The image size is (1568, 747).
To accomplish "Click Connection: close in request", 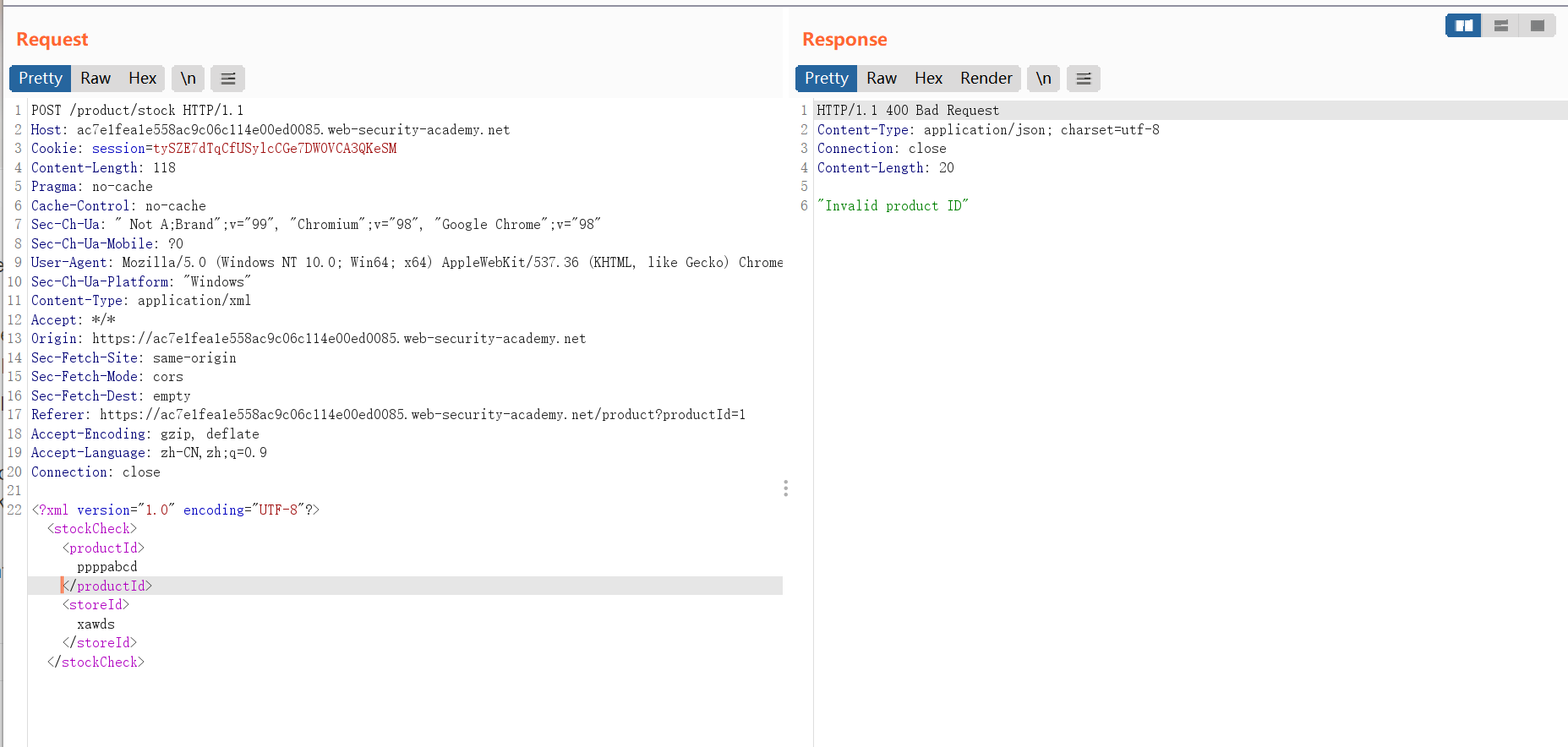I will click(x=96, y=472).
